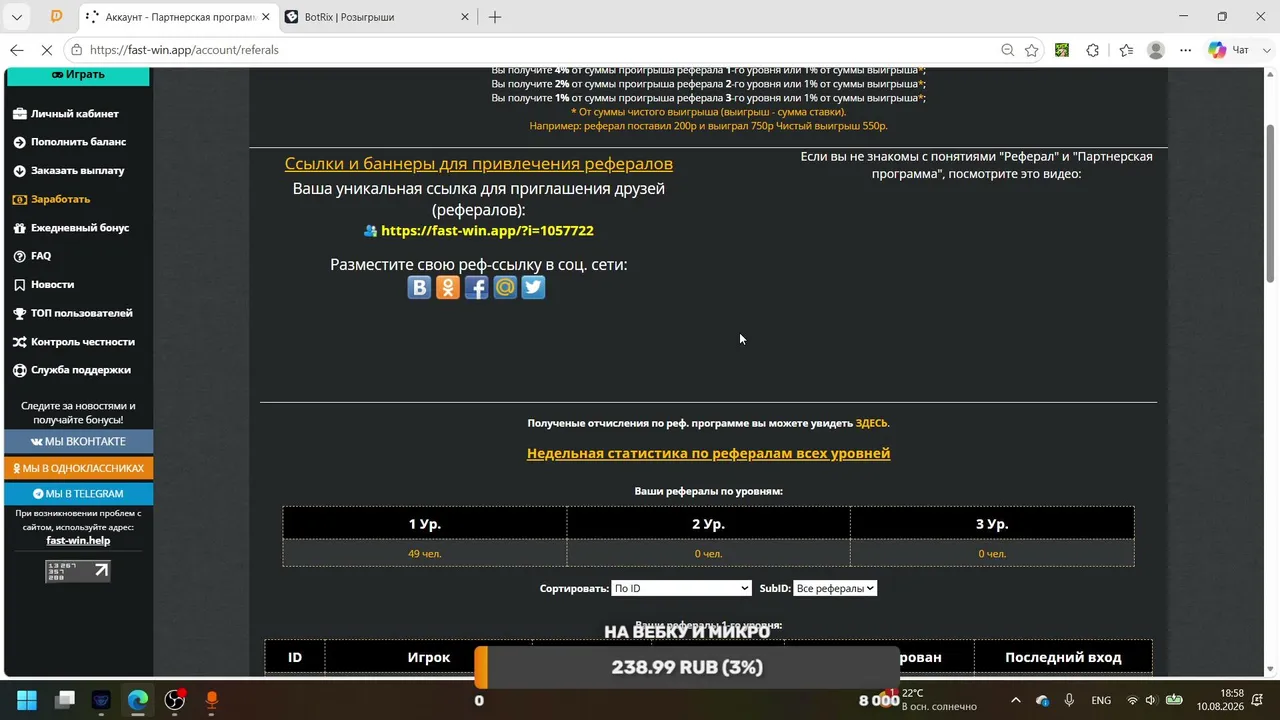
Task: Click the '3 Ур.' column header
Action: point(992,524)
